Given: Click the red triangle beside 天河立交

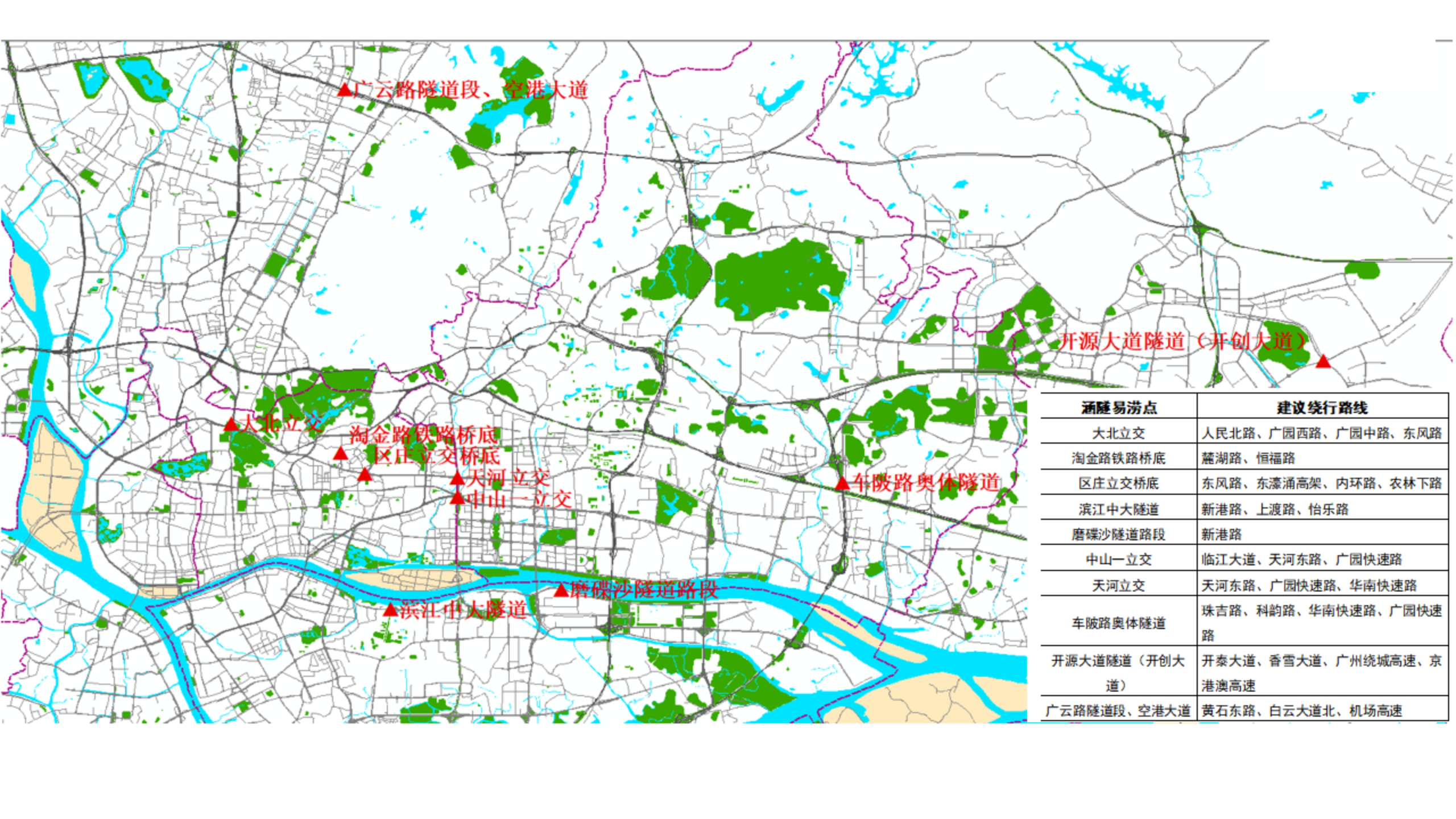Looking at the screenshot, I should tap(457, 478).
